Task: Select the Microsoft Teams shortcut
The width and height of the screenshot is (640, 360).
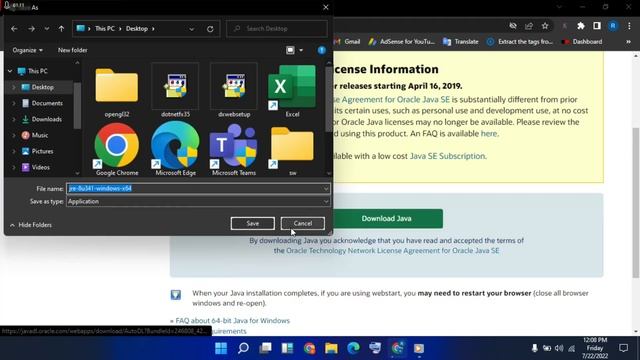Action: click(234, 149)
